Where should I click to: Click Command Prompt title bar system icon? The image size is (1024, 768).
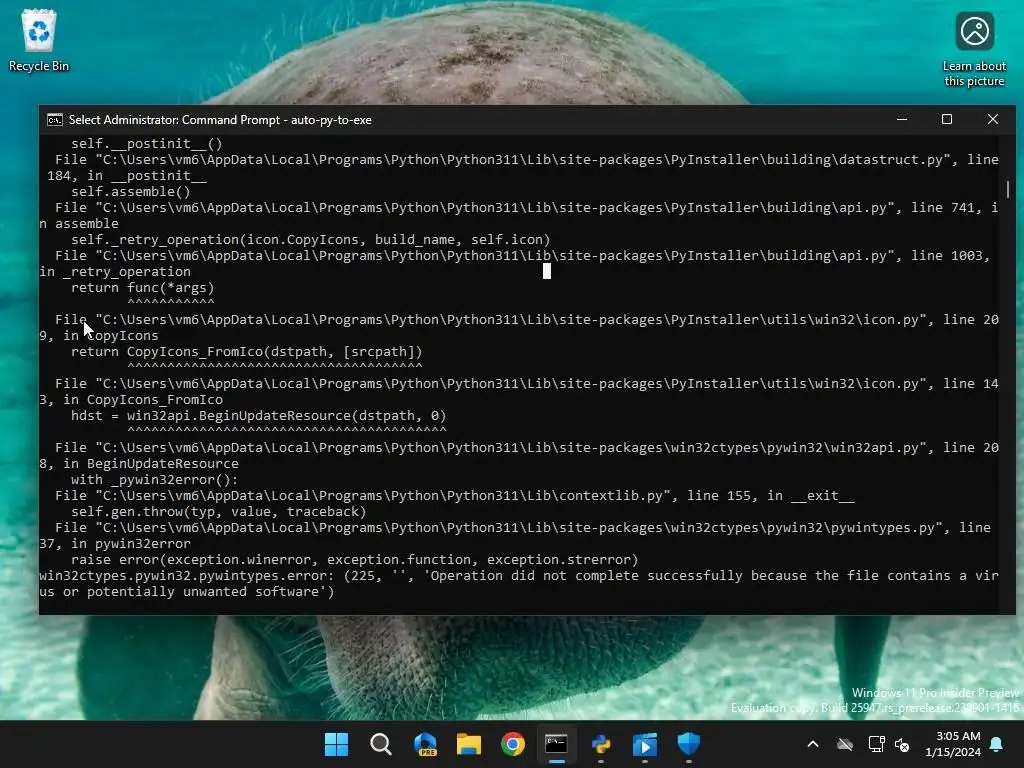[55, 120]
